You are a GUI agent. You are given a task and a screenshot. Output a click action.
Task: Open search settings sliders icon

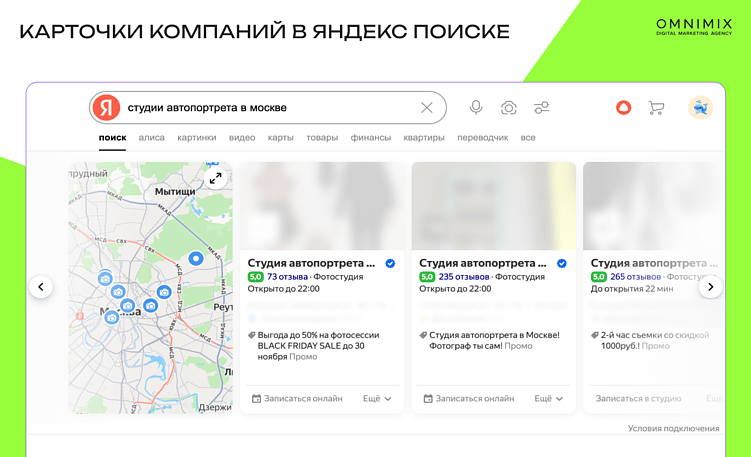click(542, 107)
